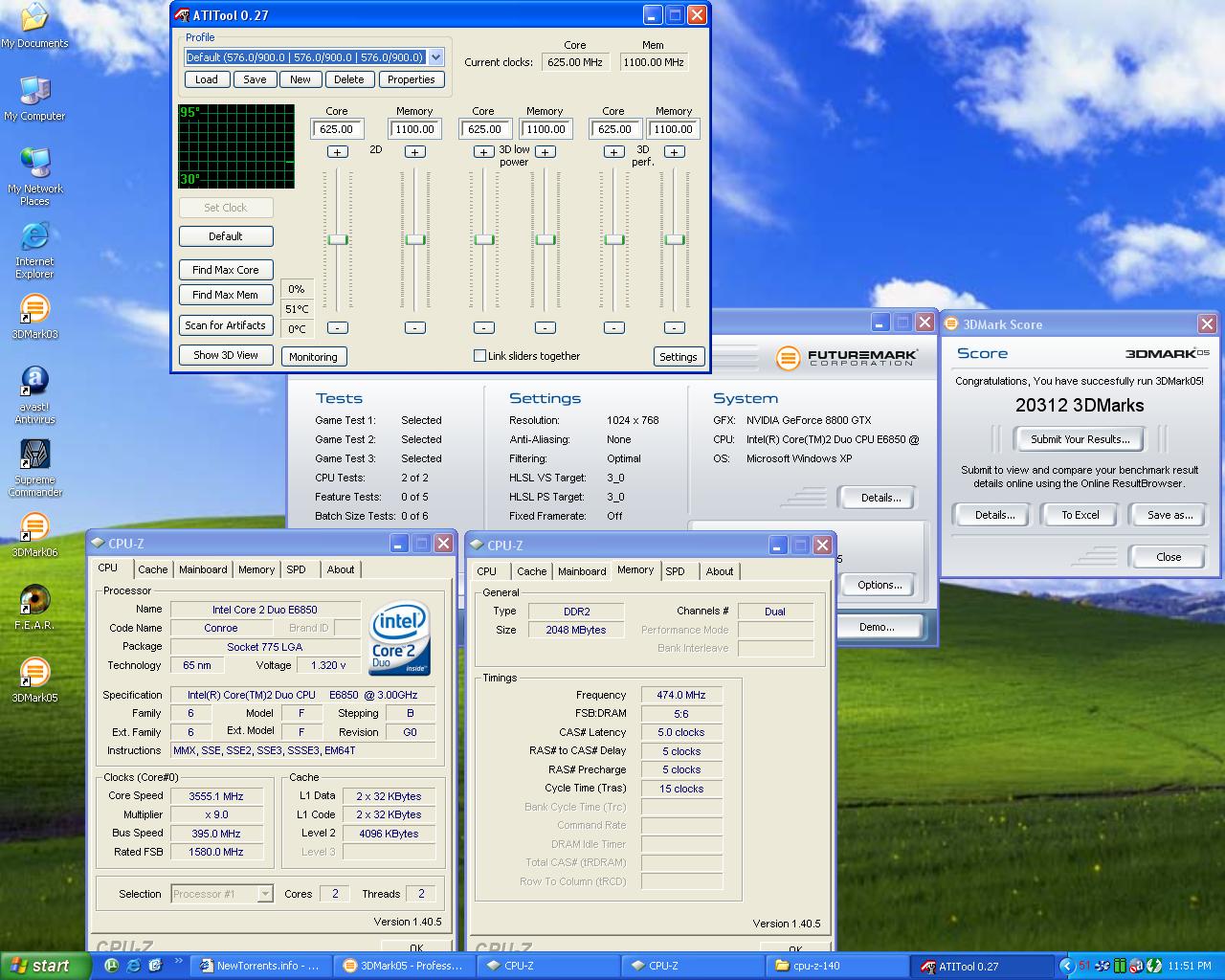Open My Network Places icon
The height and width of the screenshot is (980, 1225).
click(34, 177)
